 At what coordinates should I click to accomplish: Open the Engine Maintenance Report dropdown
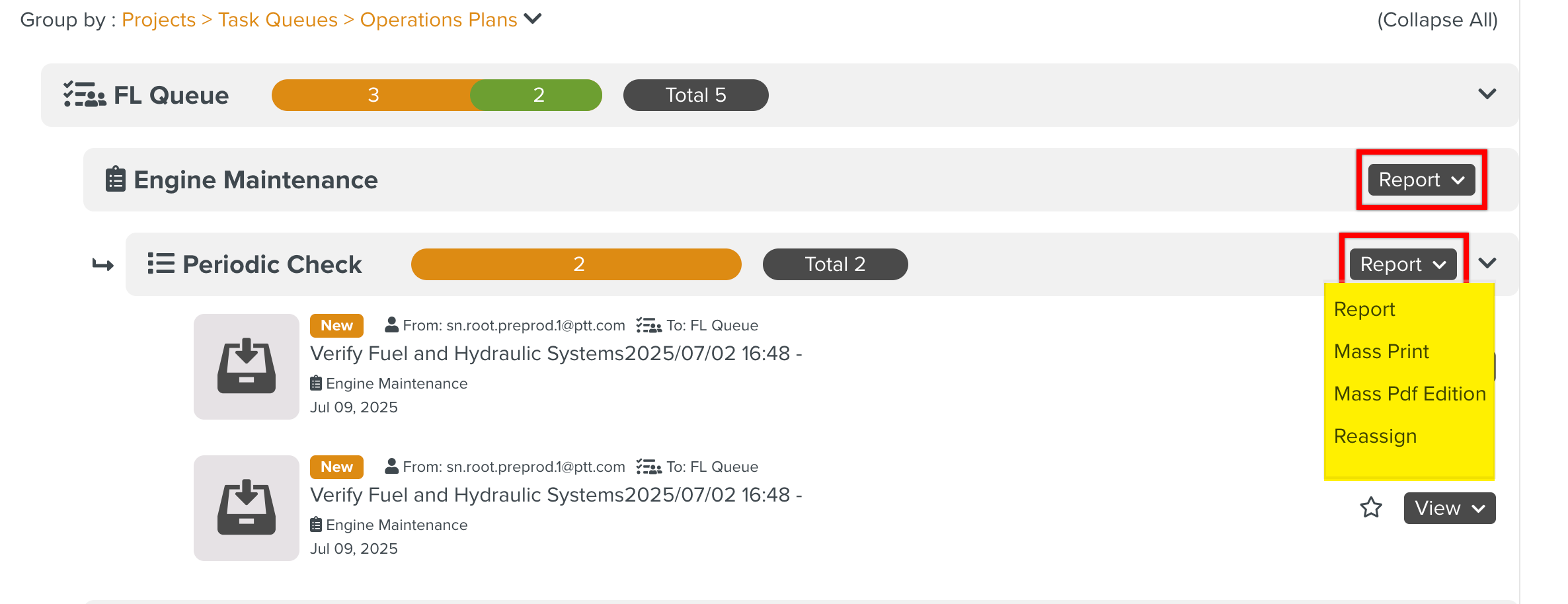(x=1421, y=180)
